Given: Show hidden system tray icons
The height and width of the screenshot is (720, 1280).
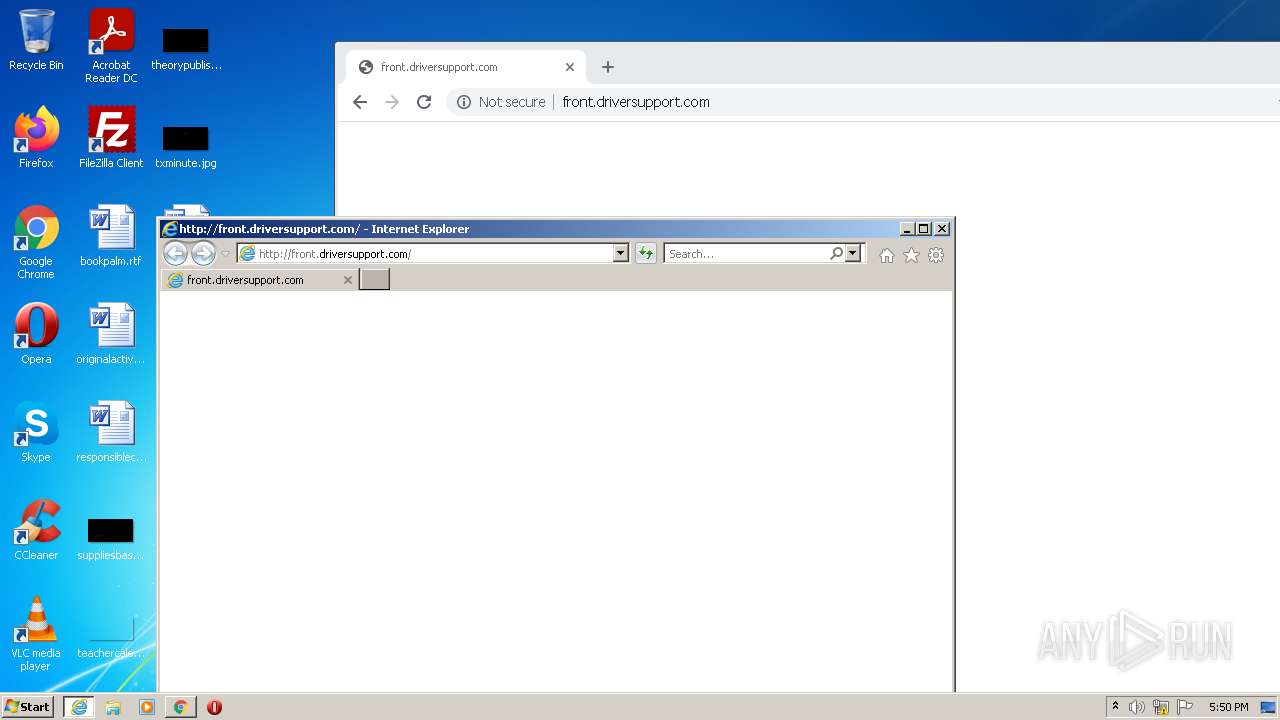Looking at the screenshot, I should [1115, 707].
